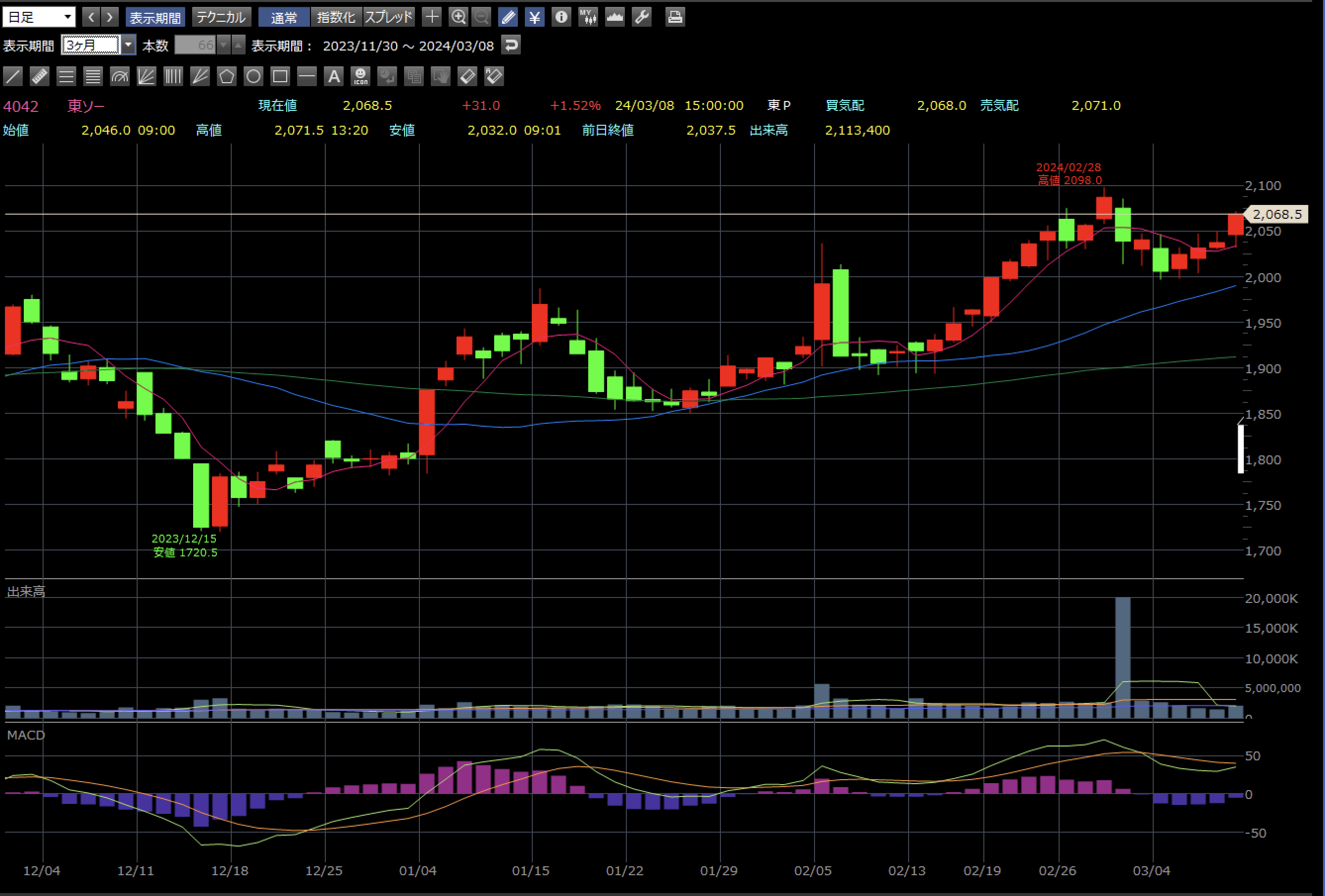Viewport: 1325px width, 896px height.
Task: Toggle the crosshair cursor button
Action: tap(432, 16)
